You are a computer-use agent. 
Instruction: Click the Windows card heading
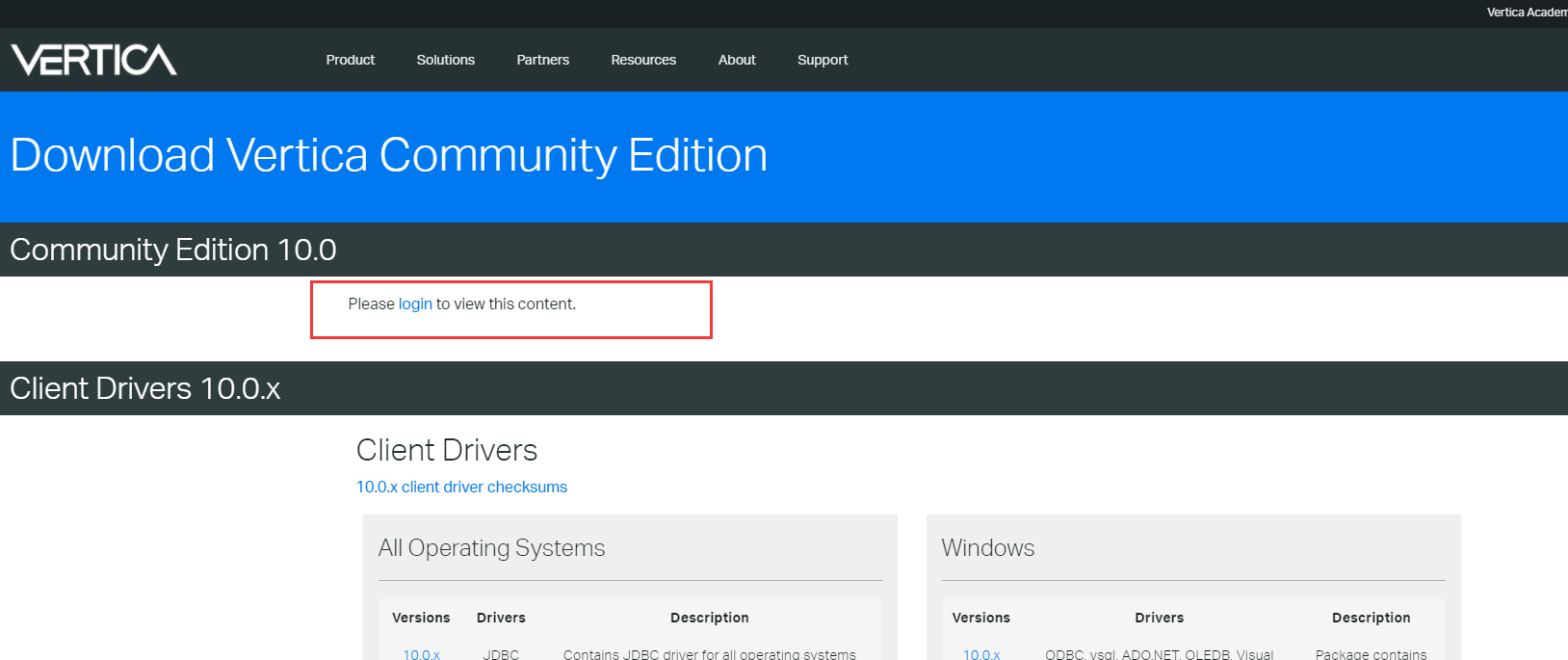pyautogui.click(x=988, y=548)
